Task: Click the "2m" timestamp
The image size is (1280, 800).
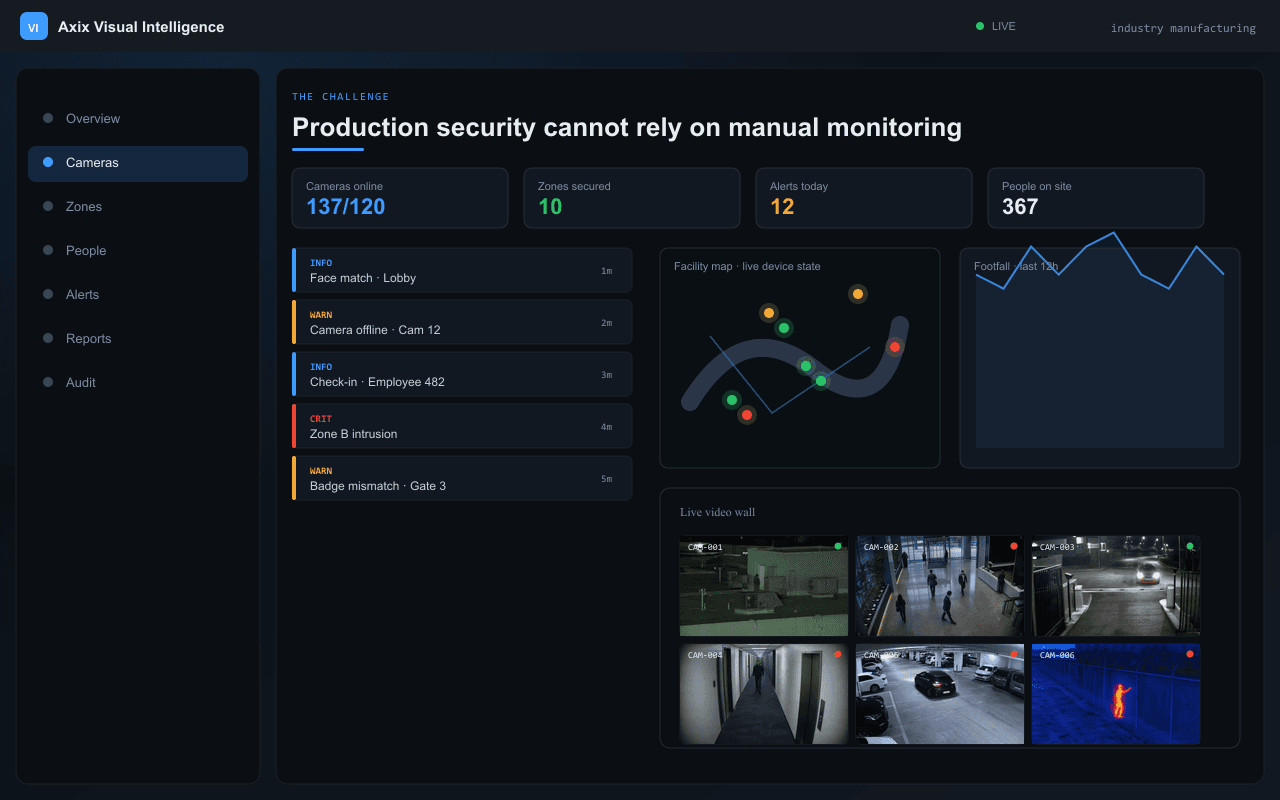Action: point(606,323)
